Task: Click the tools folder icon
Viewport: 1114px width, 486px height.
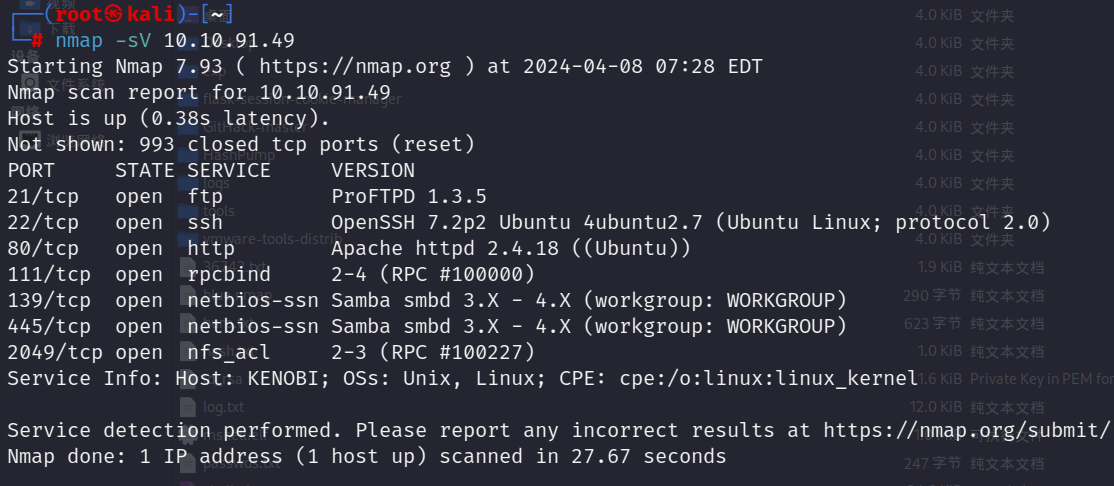Action: pos(188,211)
